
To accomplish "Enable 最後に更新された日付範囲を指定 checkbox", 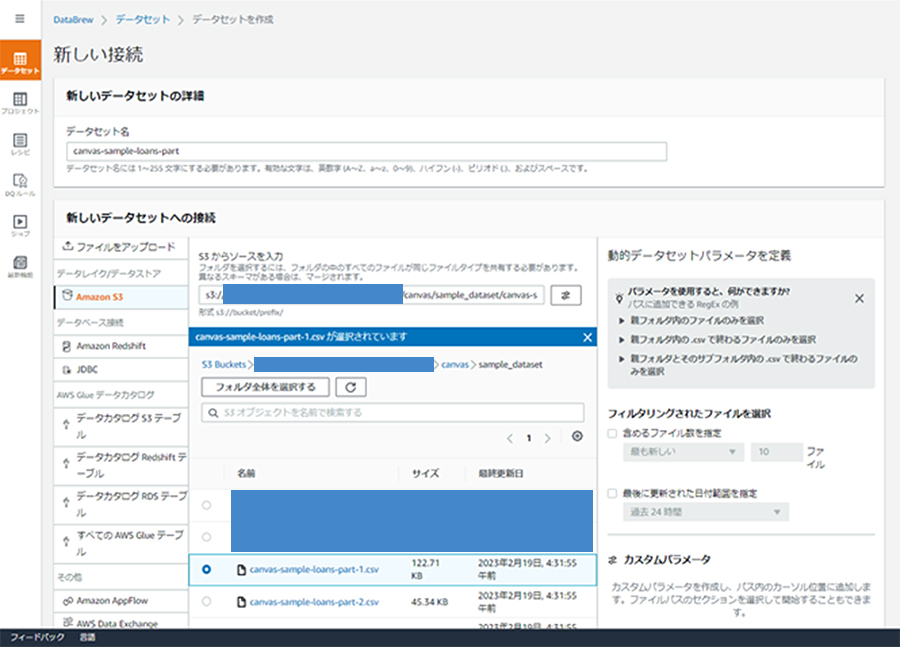I will [612, 493].
